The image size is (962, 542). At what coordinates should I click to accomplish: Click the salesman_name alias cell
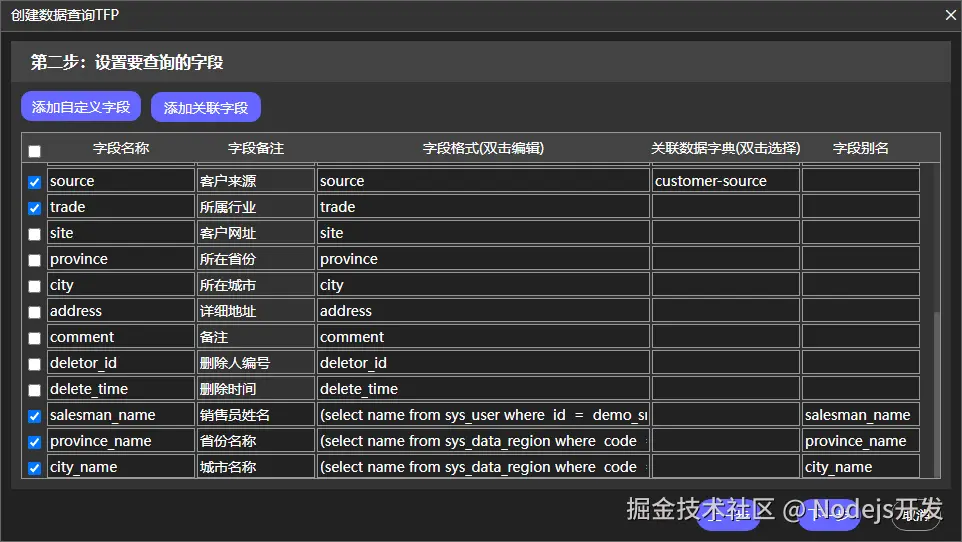click(861, 414)
